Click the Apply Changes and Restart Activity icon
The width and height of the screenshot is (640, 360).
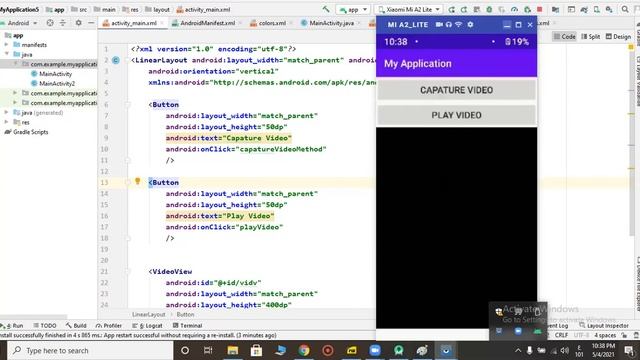(x=464, y=9)
